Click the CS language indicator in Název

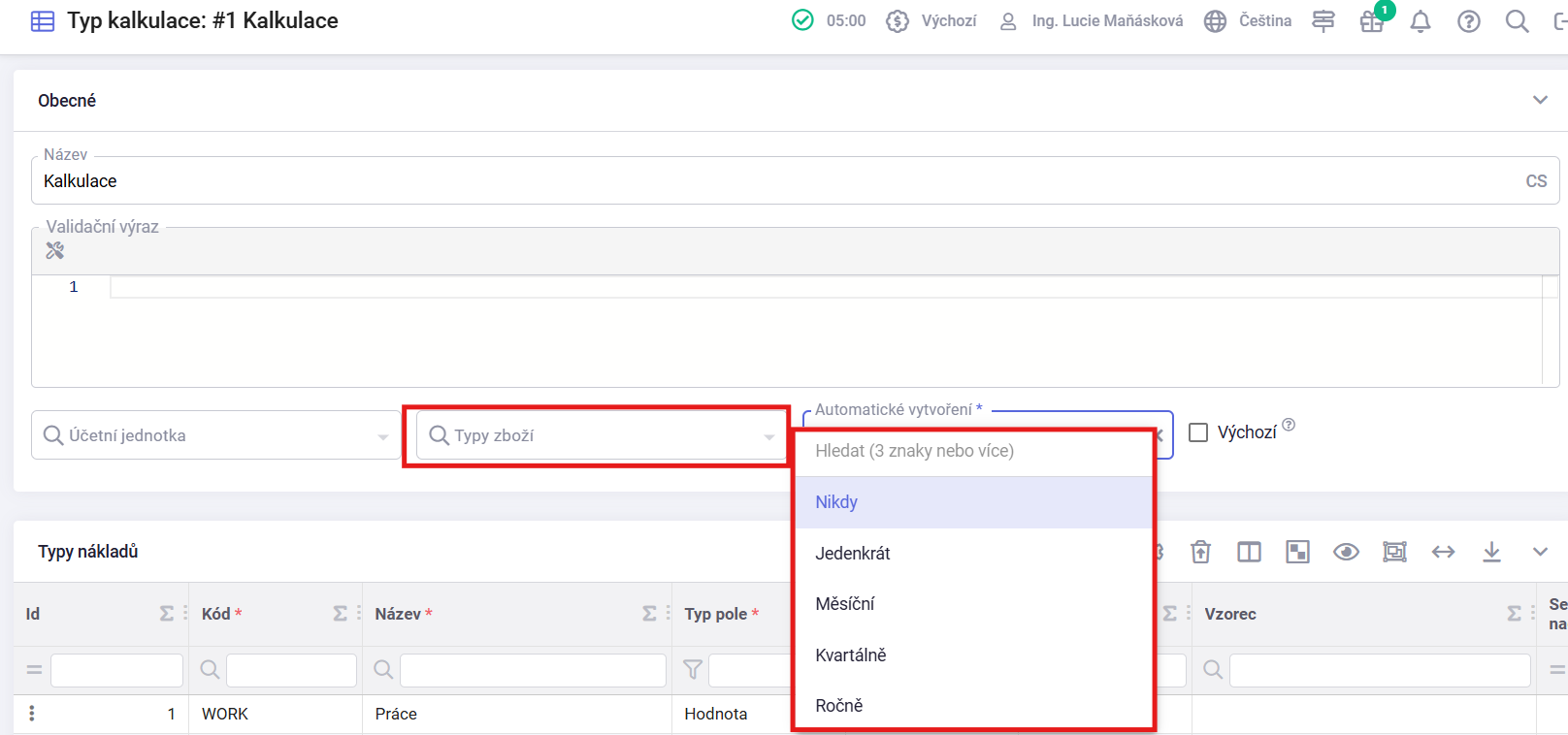point(1536,181)
